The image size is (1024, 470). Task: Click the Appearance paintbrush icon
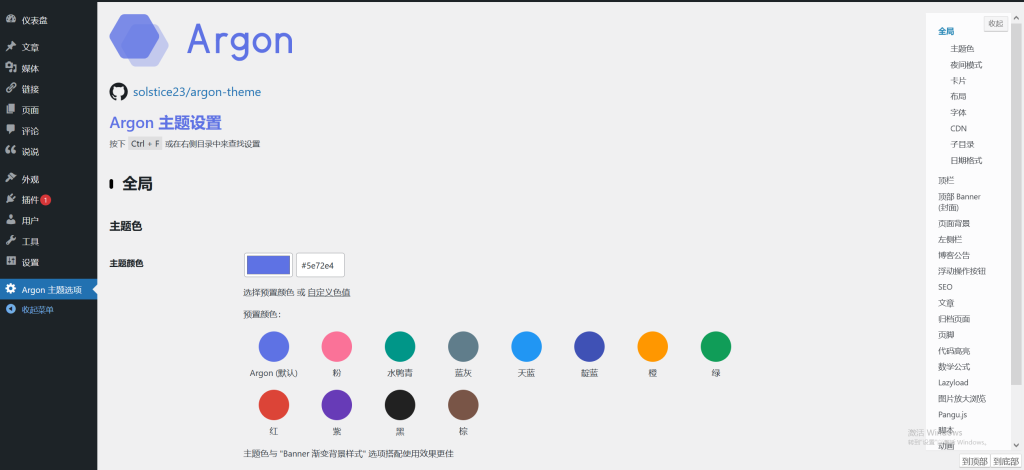[10, 179]
